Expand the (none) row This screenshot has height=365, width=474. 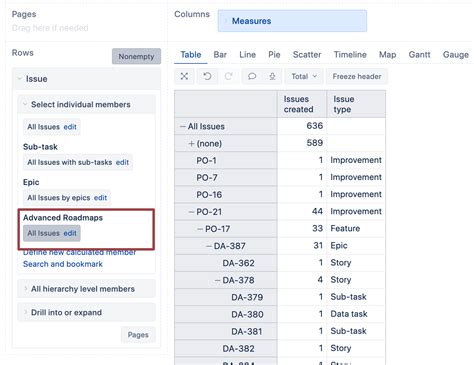[191, 144]
